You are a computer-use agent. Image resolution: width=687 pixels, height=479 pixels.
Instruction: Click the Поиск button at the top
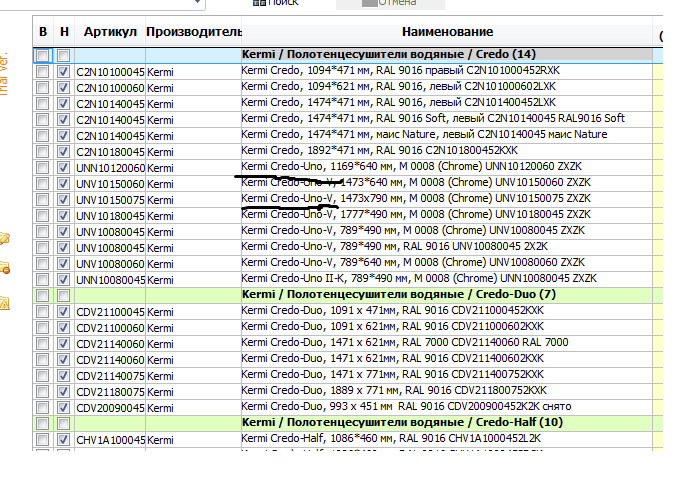click(x=276, y=3)
